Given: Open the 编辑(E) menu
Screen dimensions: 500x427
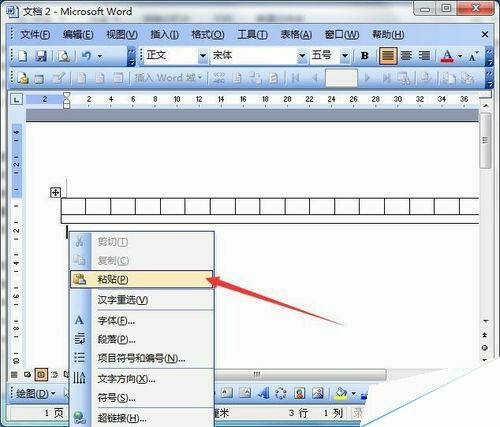Looking at the screenshot, I should click(x=78, y=34).
